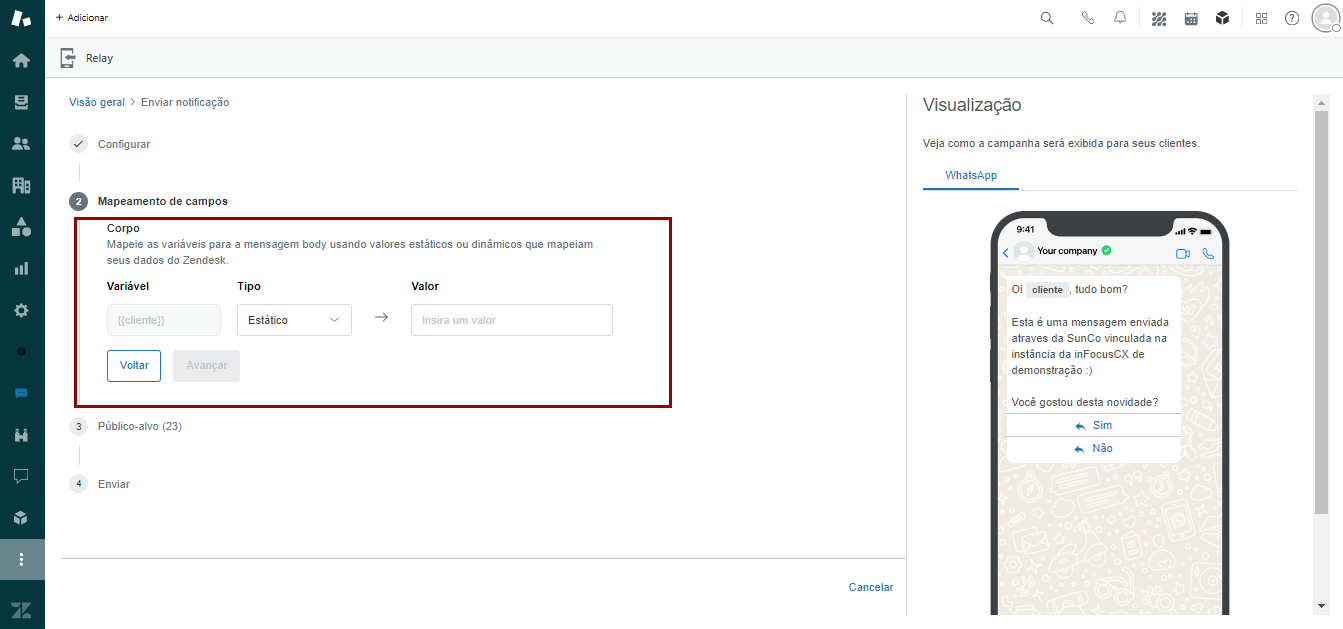1343x629 pixels.
Task: Expand the Configurar step
Action: (124, 144)
